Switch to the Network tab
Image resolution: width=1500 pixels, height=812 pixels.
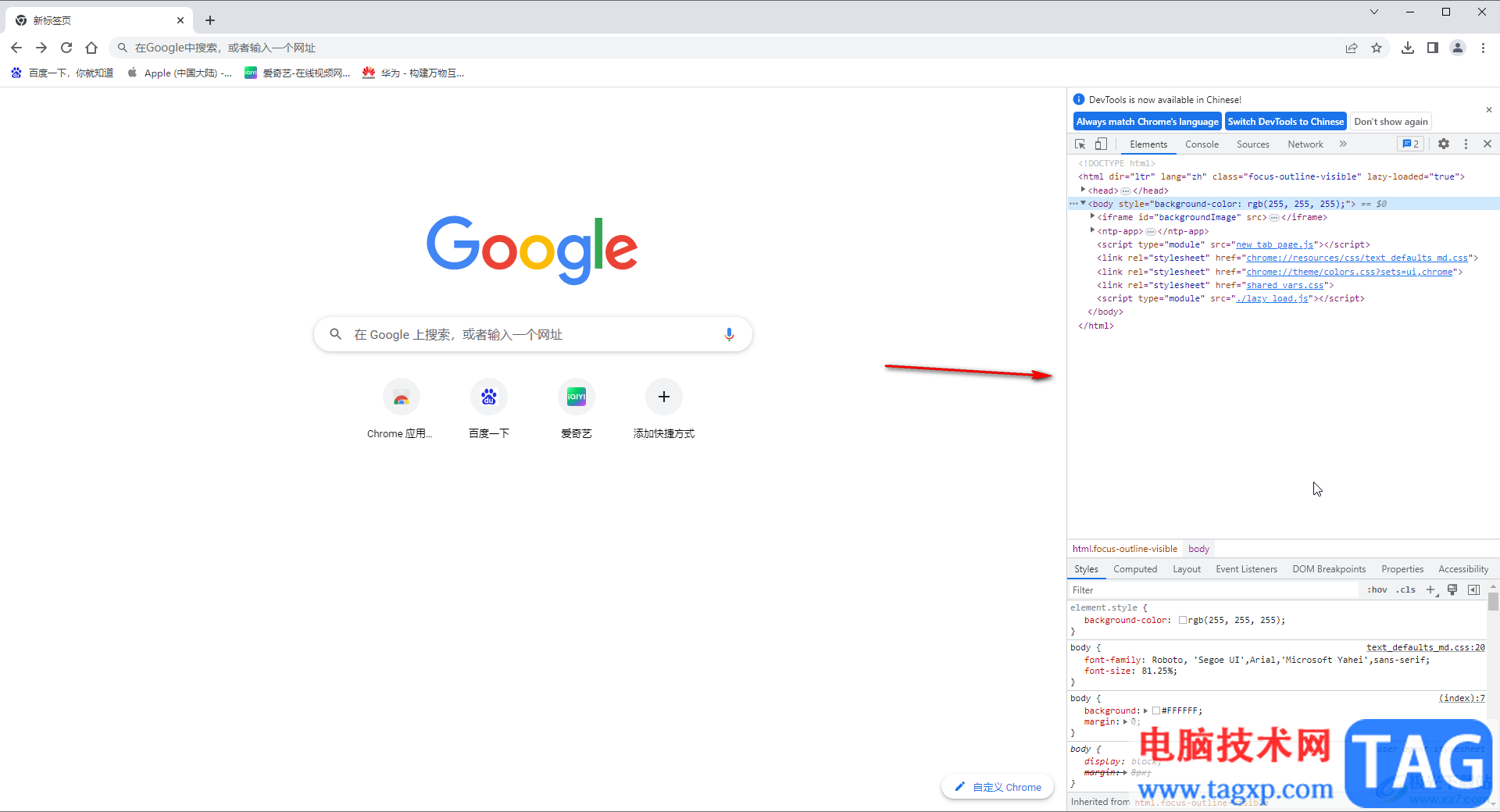(1305, 144)
